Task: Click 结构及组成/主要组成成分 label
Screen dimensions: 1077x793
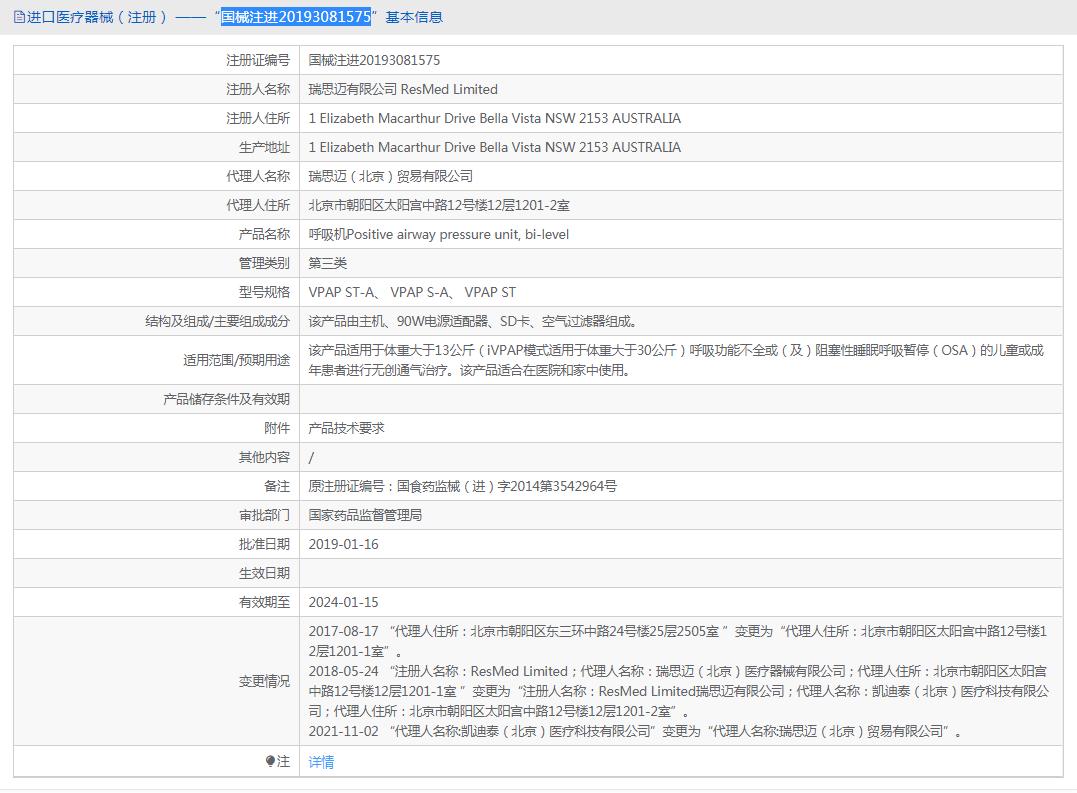Action: [x=218, y=321]
